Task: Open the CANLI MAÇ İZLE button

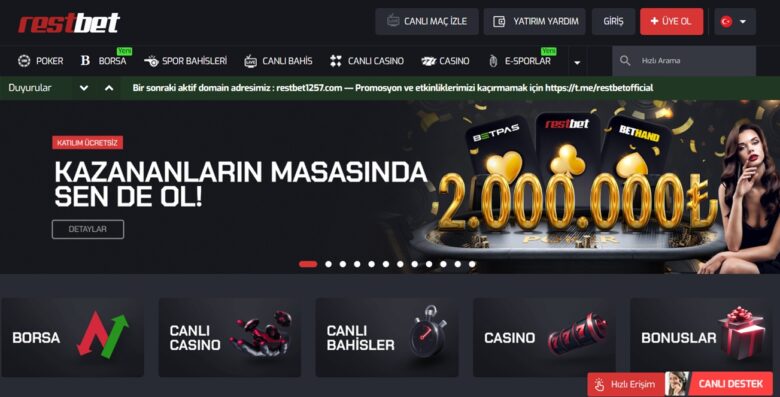Action: click(427, 21)
